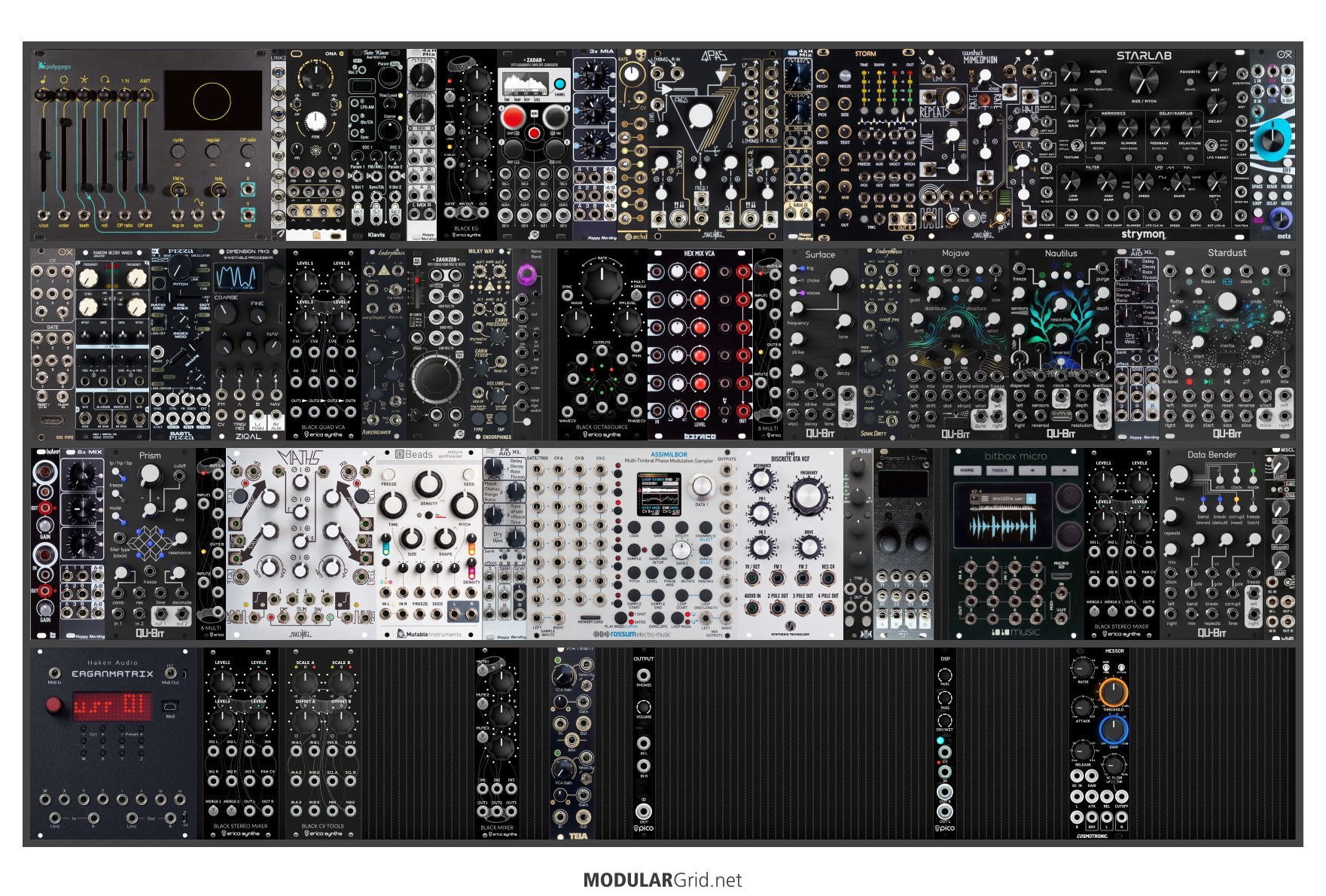Click the polygogo OP ratio button
The height and width of the screenshot is (896, 1326).
(248, 151)
